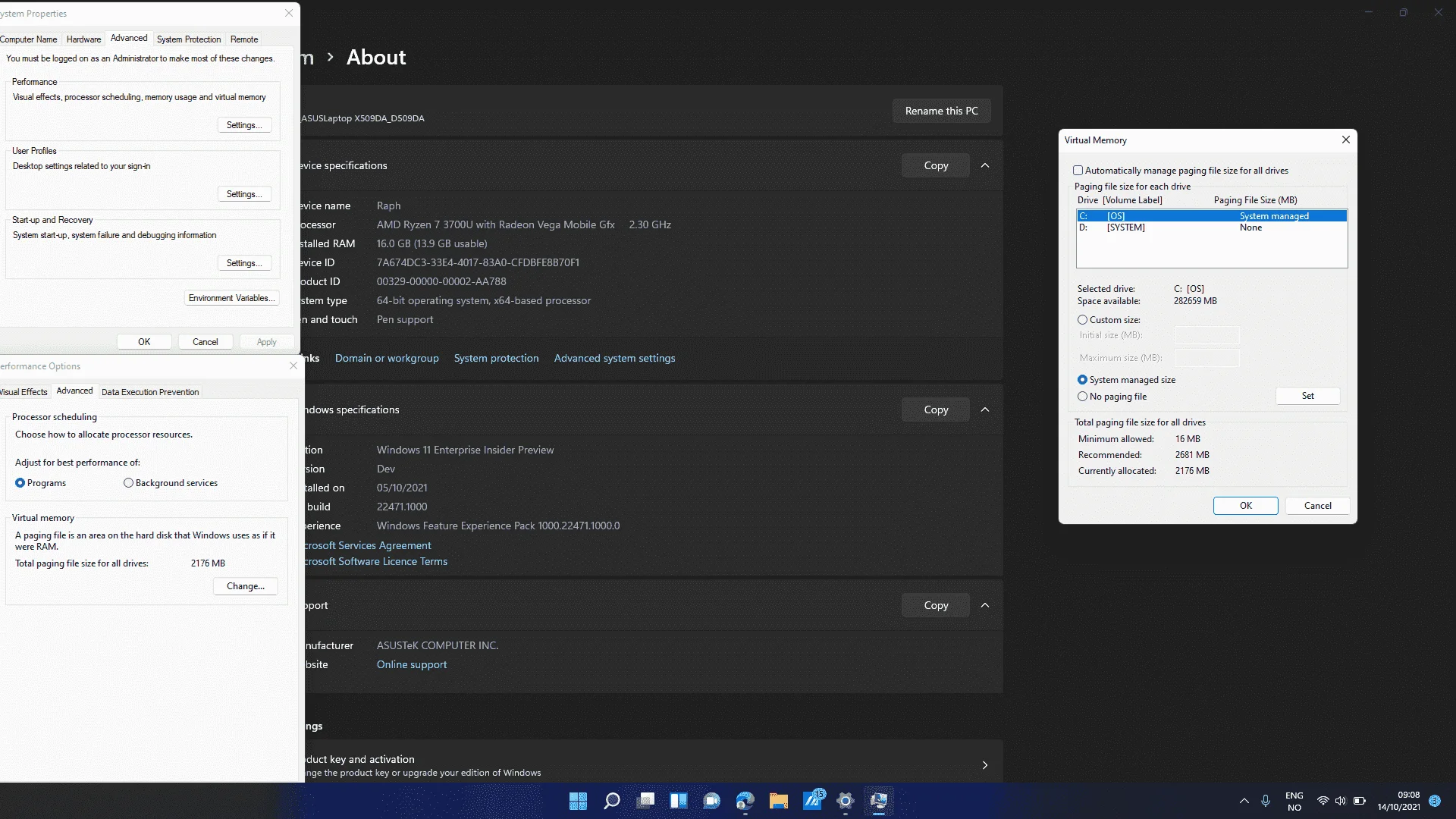The height and width of the screenshot is (819, 1456).
Task: Open the System protection link
Action: tap(497, 358)
